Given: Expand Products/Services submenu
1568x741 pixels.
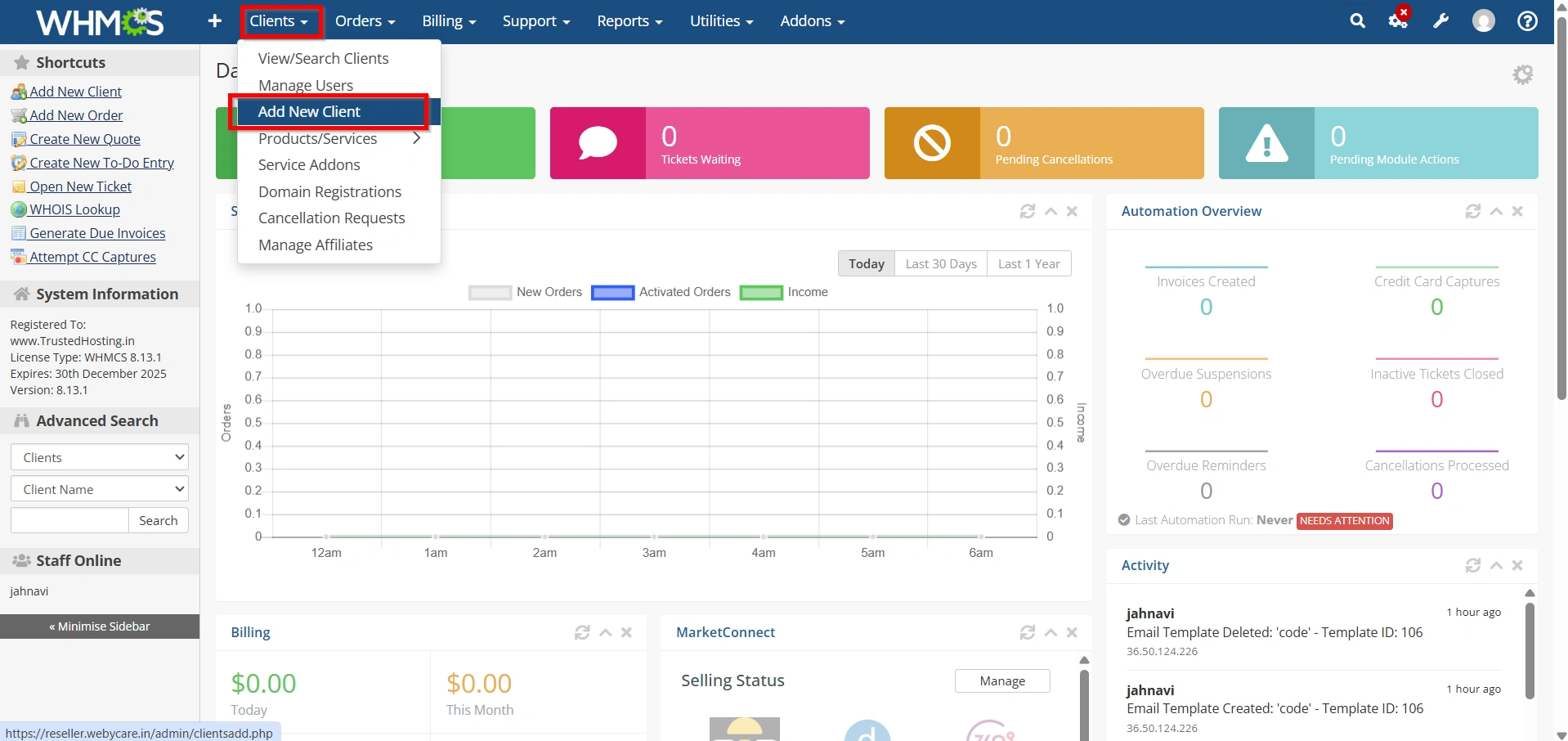Looking at the screenshot, I should click(339, 138).
